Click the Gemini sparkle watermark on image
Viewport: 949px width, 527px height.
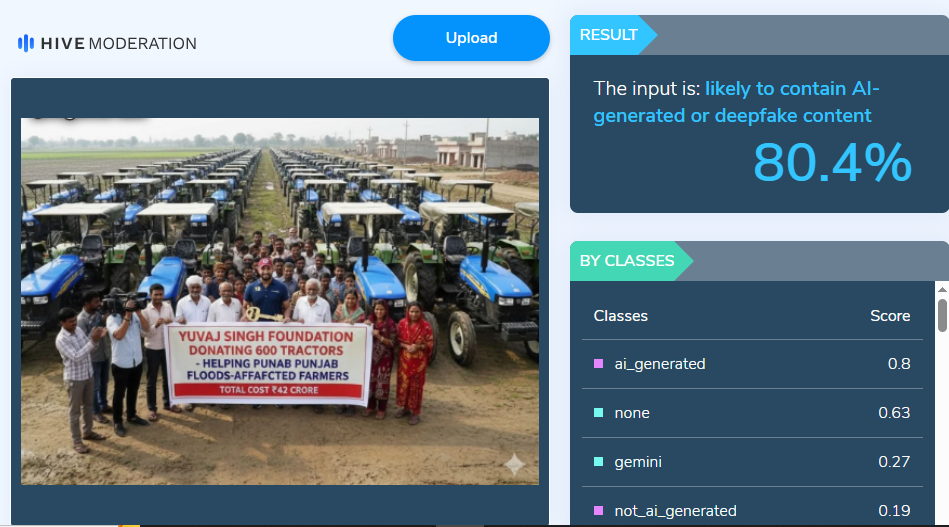coord(514,464)
